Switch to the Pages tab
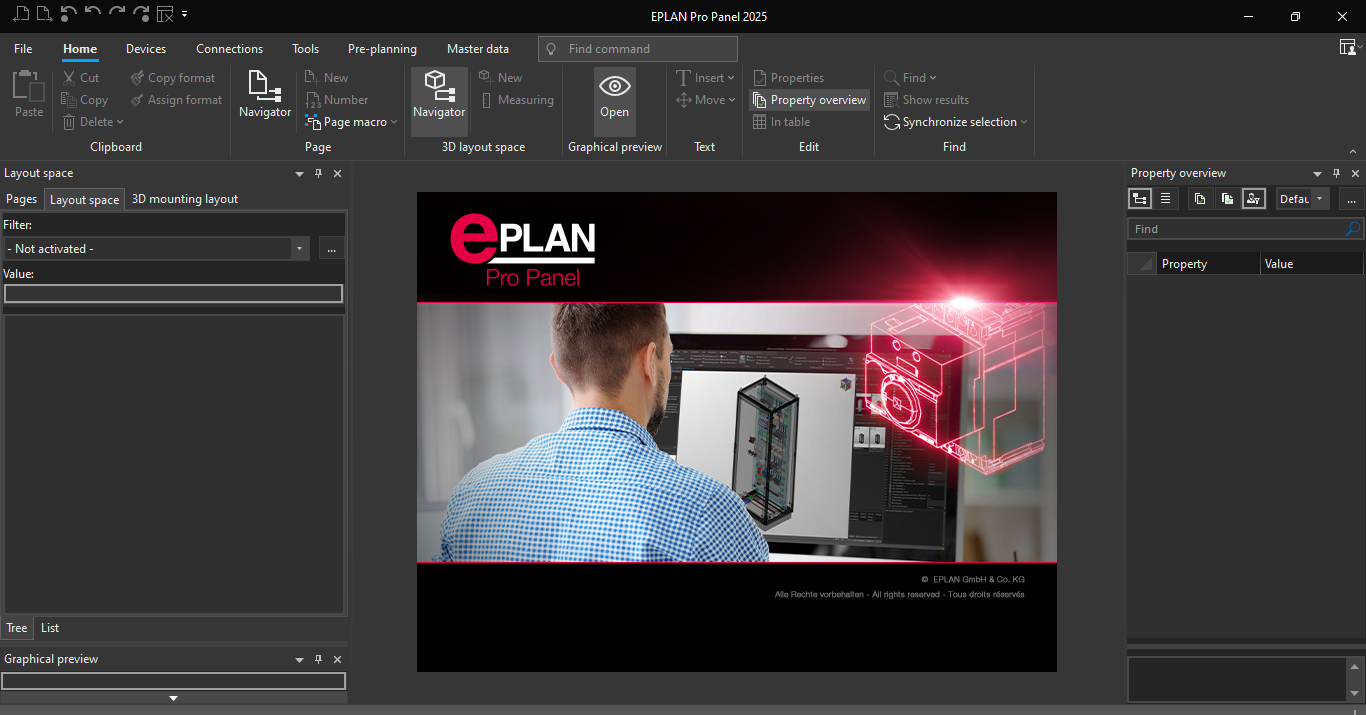 (21, 199)
